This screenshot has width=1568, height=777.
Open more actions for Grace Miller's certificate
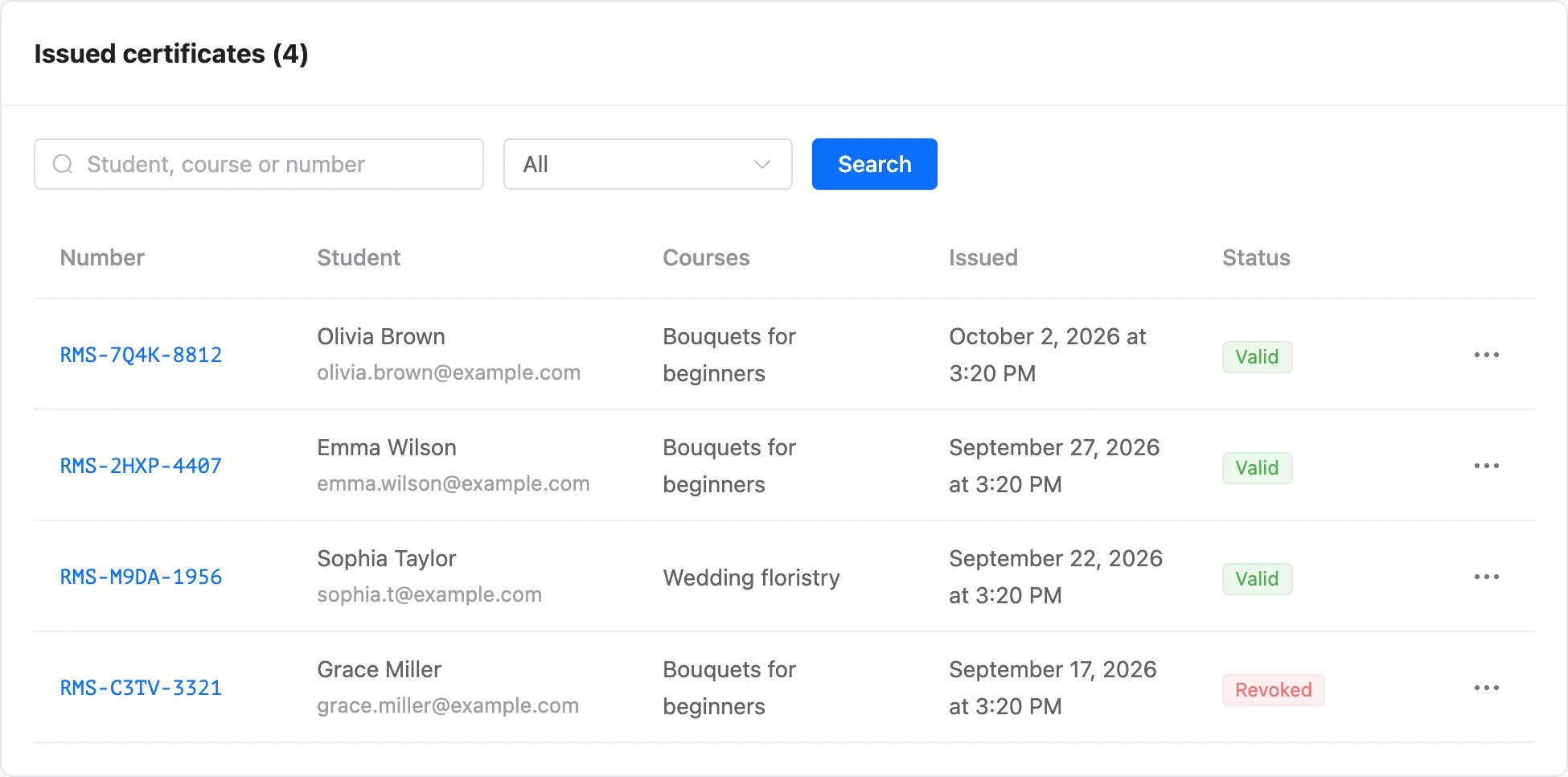point(1486,688)
